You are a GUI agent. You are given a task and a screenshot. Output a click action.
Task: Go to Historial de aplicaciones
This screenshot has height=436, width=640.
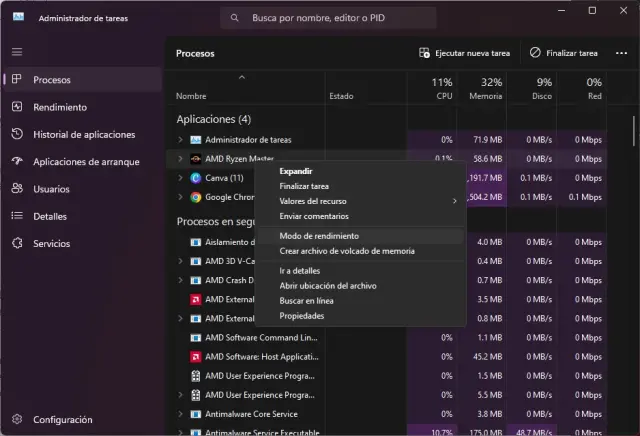point(82,134)
